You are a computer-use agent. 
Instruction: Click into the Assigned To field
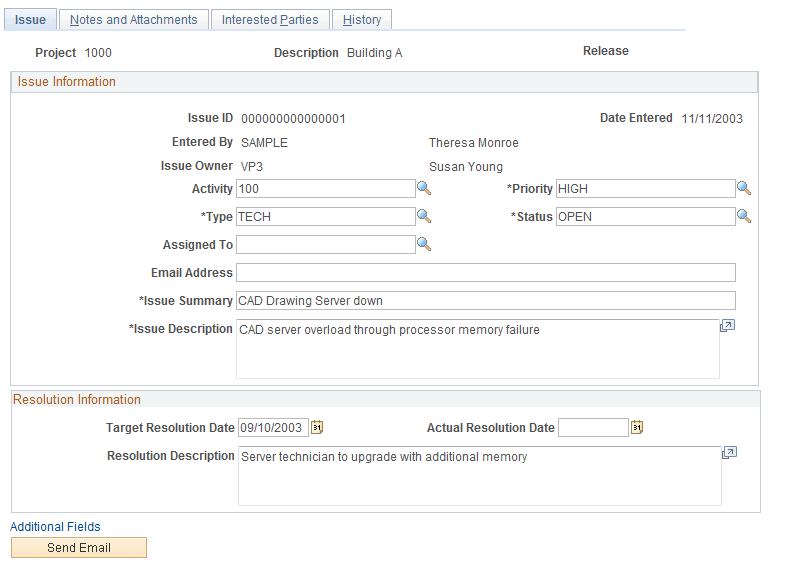click(326, 245)
